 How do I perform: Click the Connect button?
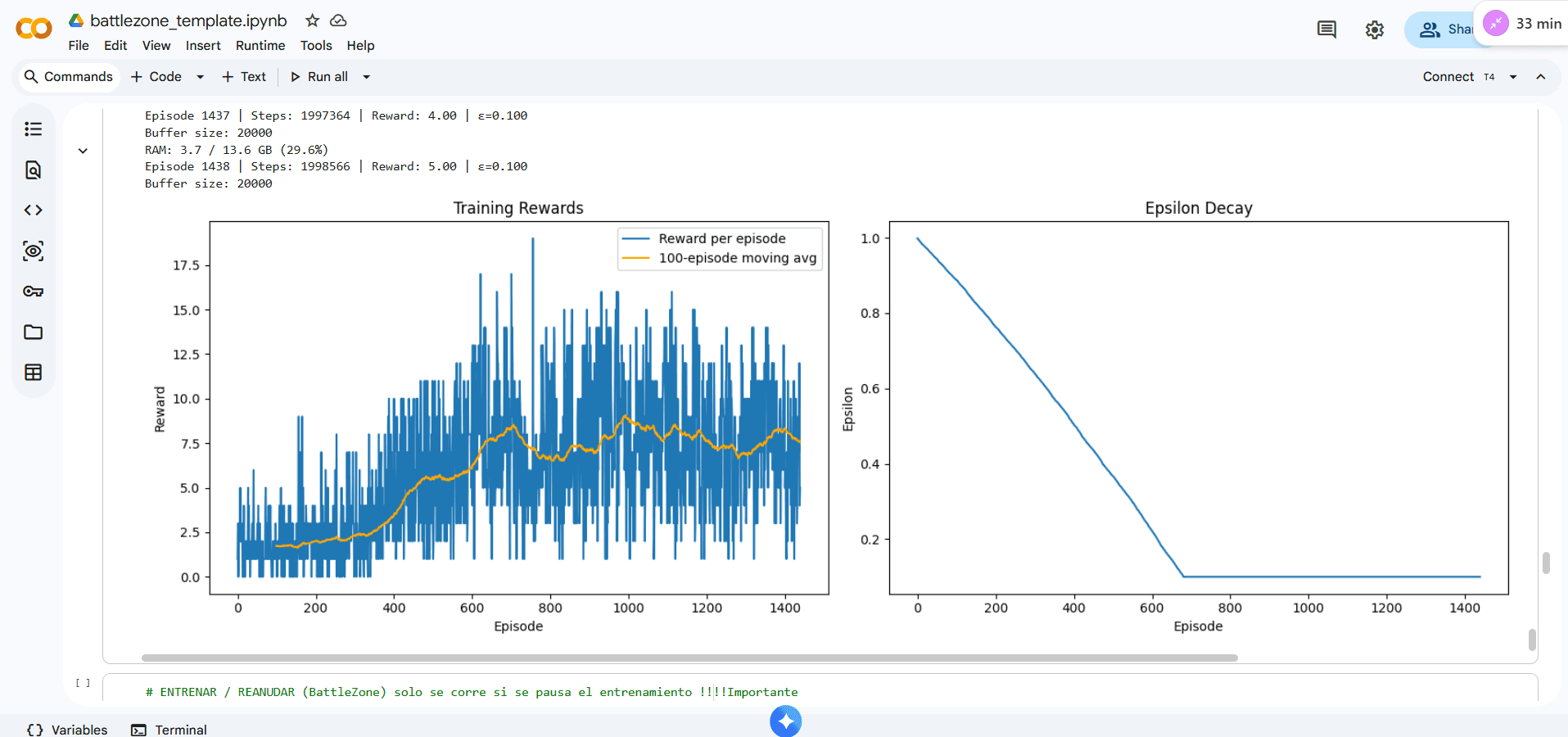[x=1448, y=77]
